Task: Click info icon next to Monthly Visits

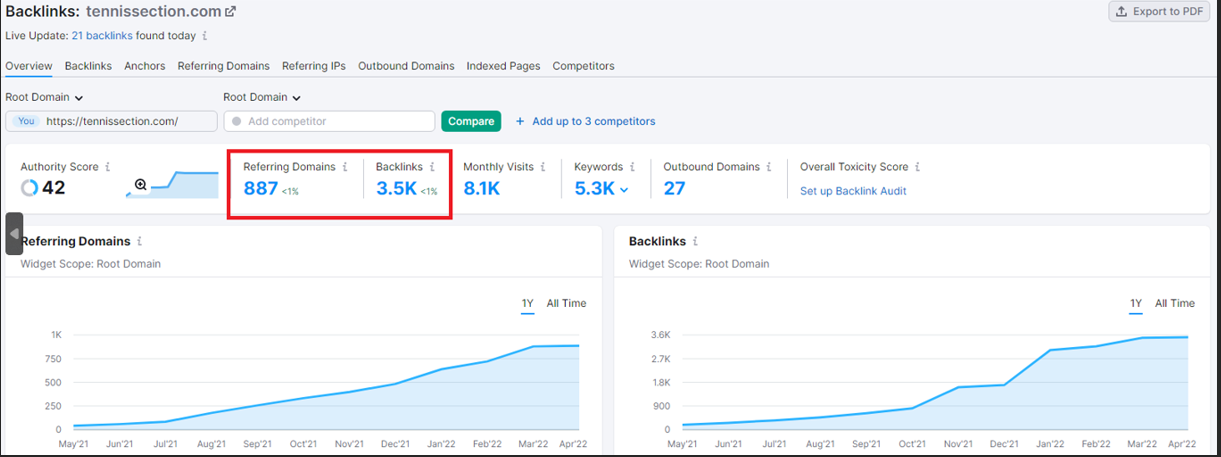Action: point(543,167)
